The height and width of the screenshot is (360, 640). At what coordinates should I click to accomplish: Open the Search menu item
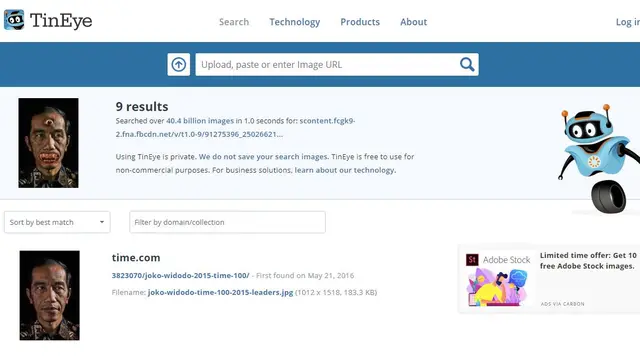tap(234, 22)
